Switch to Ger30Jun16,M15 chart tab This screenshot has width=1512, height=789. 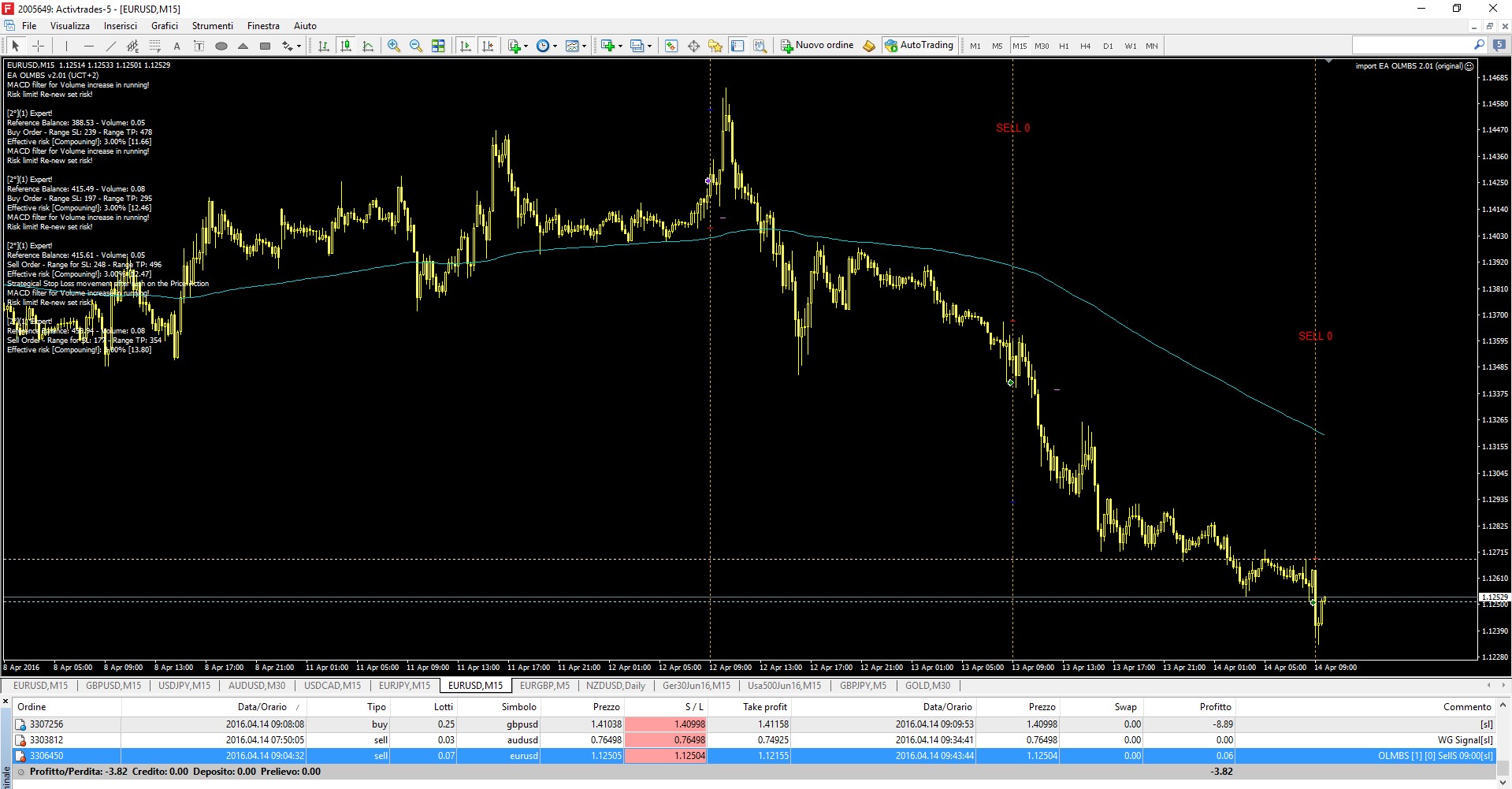pos(697,686)
